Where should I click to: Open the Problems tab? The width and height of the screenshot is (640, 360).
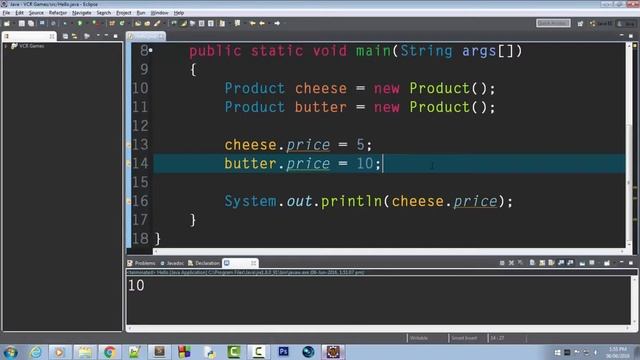click(x=141, y=263)
